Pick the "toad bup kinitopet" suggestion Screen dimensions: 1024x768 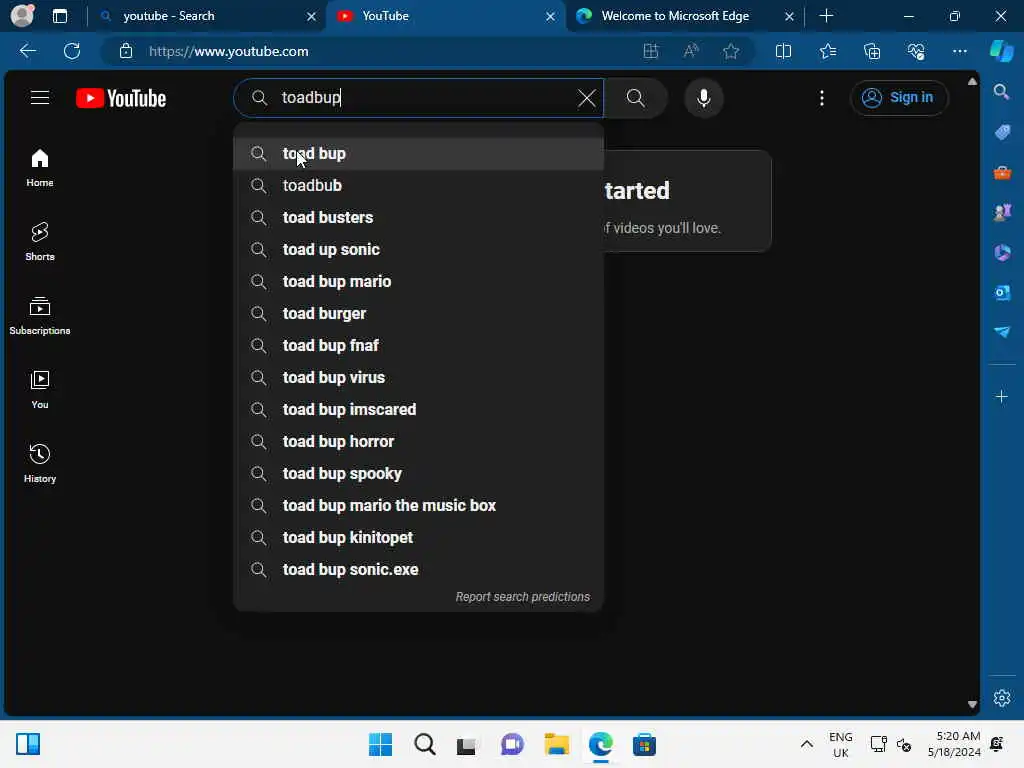[x=419, y=537]
